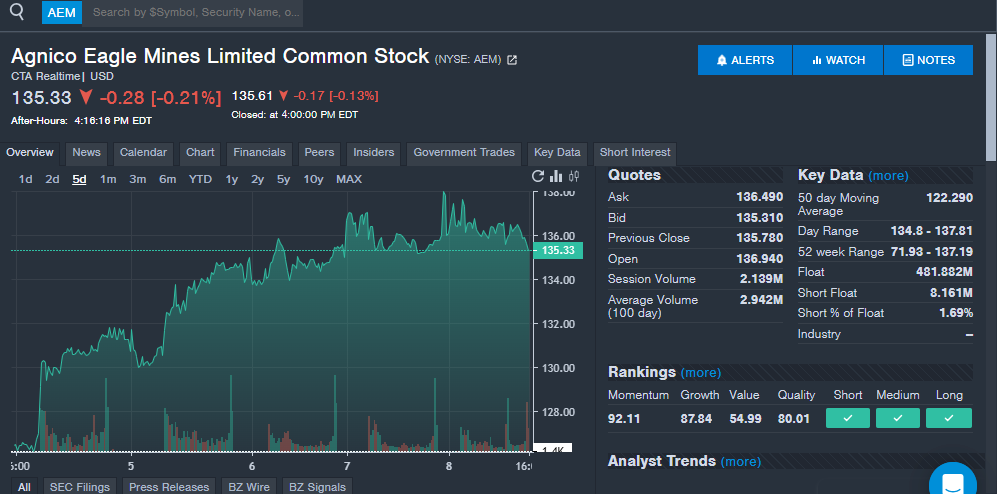Click the WATCH button
Image resolution: width=997 pixels, height=494 pixels.
(x=838, y=60)
